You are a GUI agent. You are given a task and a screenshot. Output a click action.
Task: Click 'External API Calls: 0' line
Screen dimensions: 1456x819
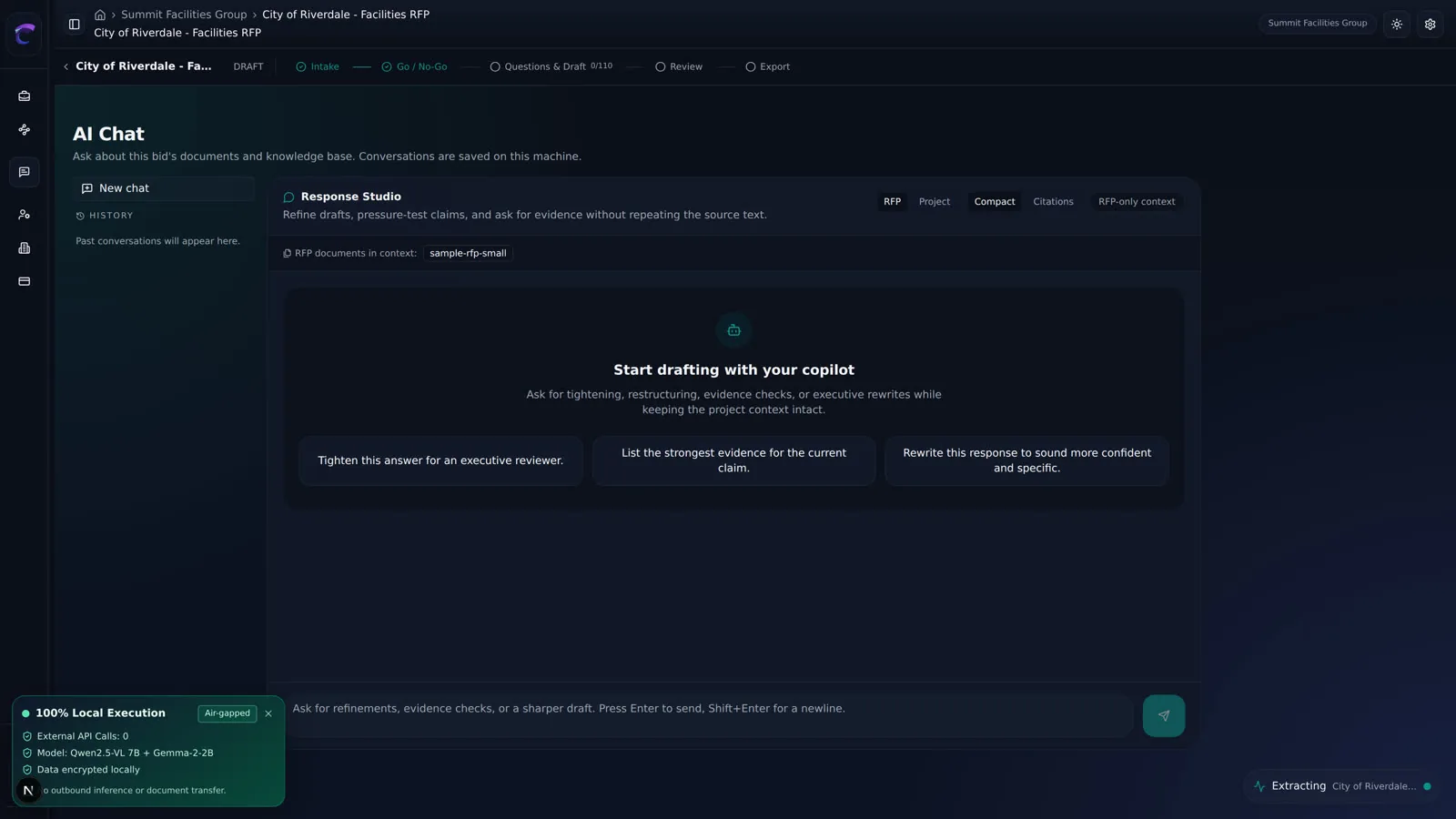click(x=82, y=736)
